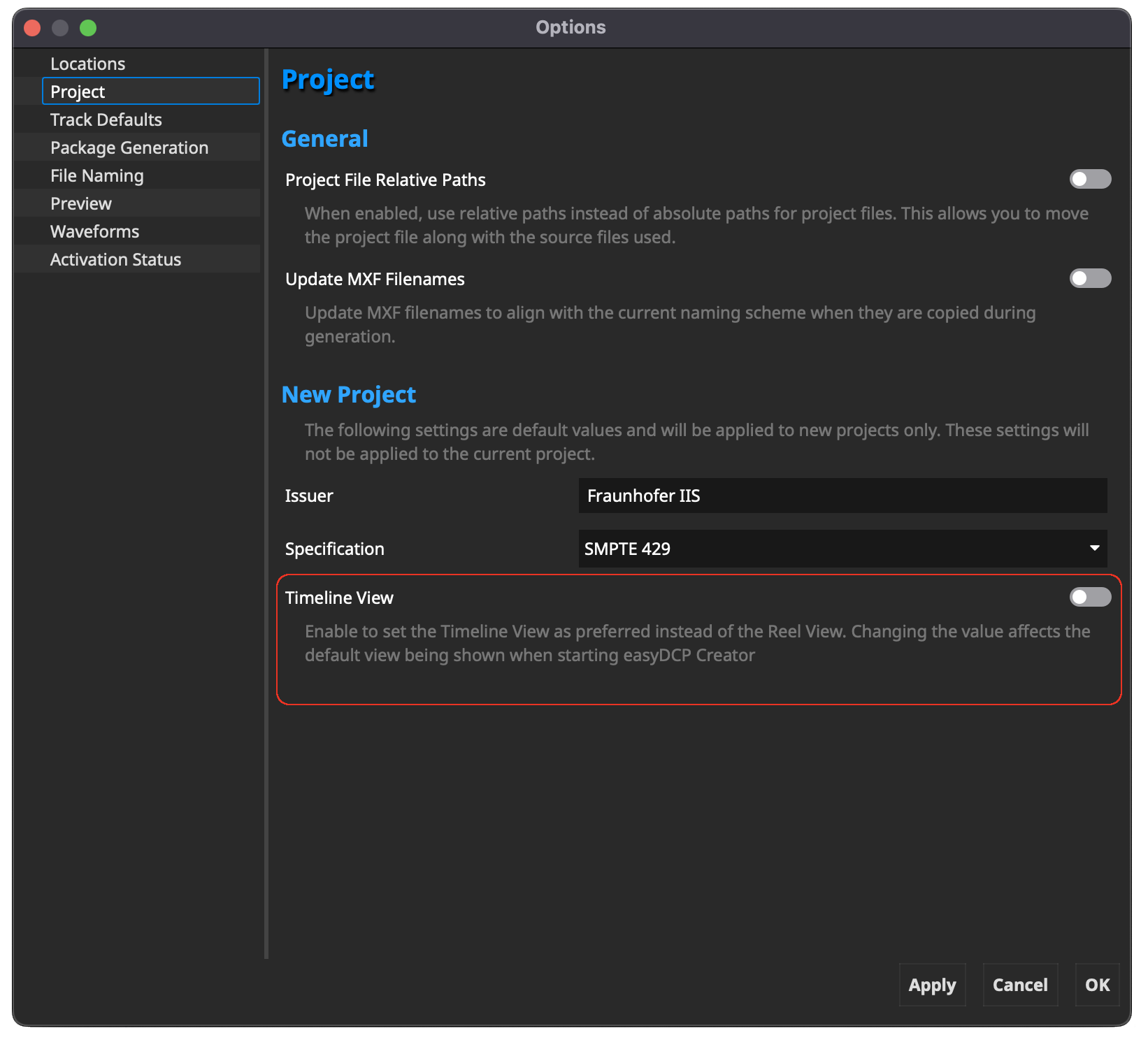
Task: Select the Project settings entry
Action: [77, 91]
